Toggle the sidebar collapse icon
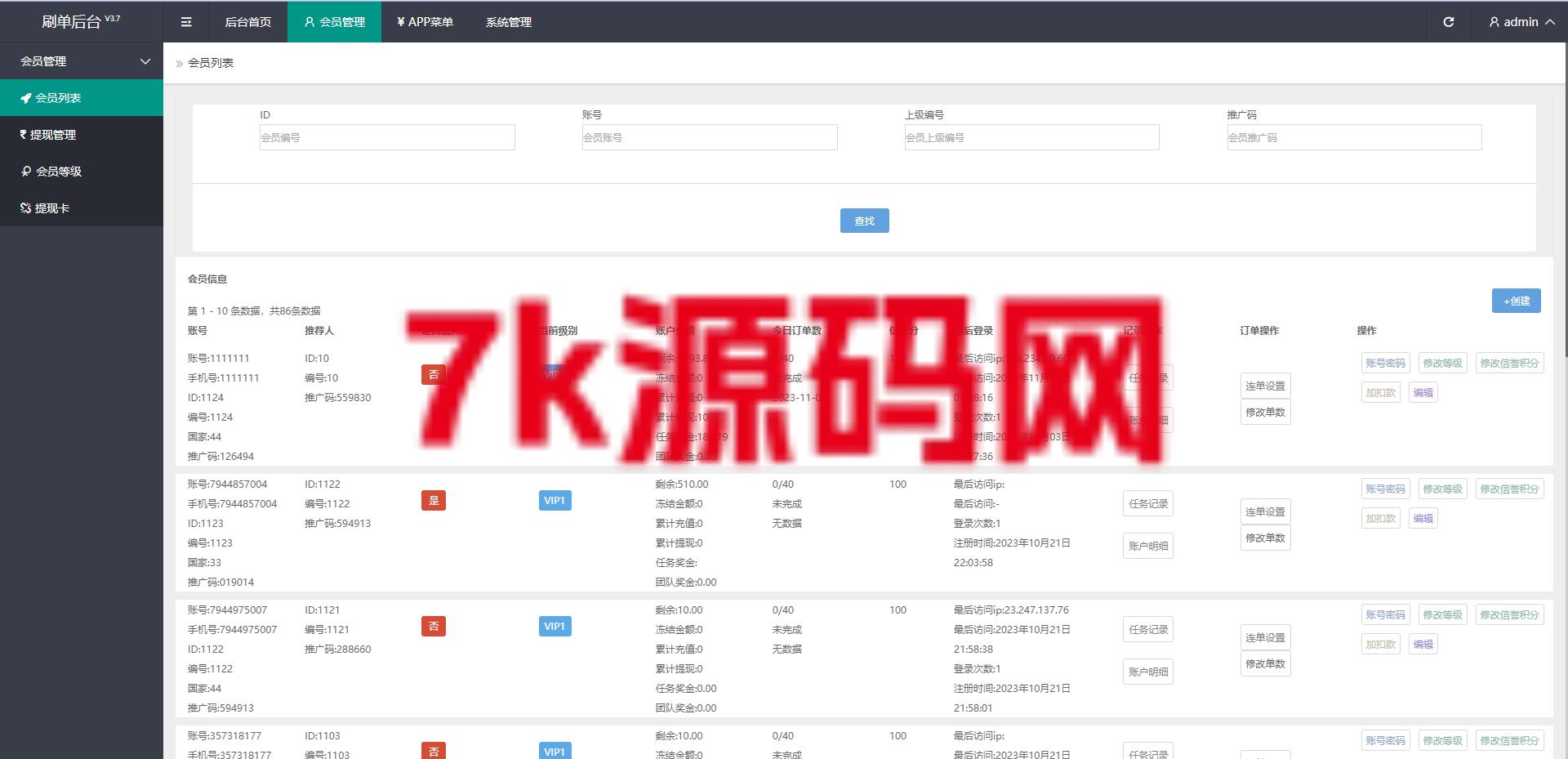Screen dimensions: 1568x759 click(x=186, y=22)
